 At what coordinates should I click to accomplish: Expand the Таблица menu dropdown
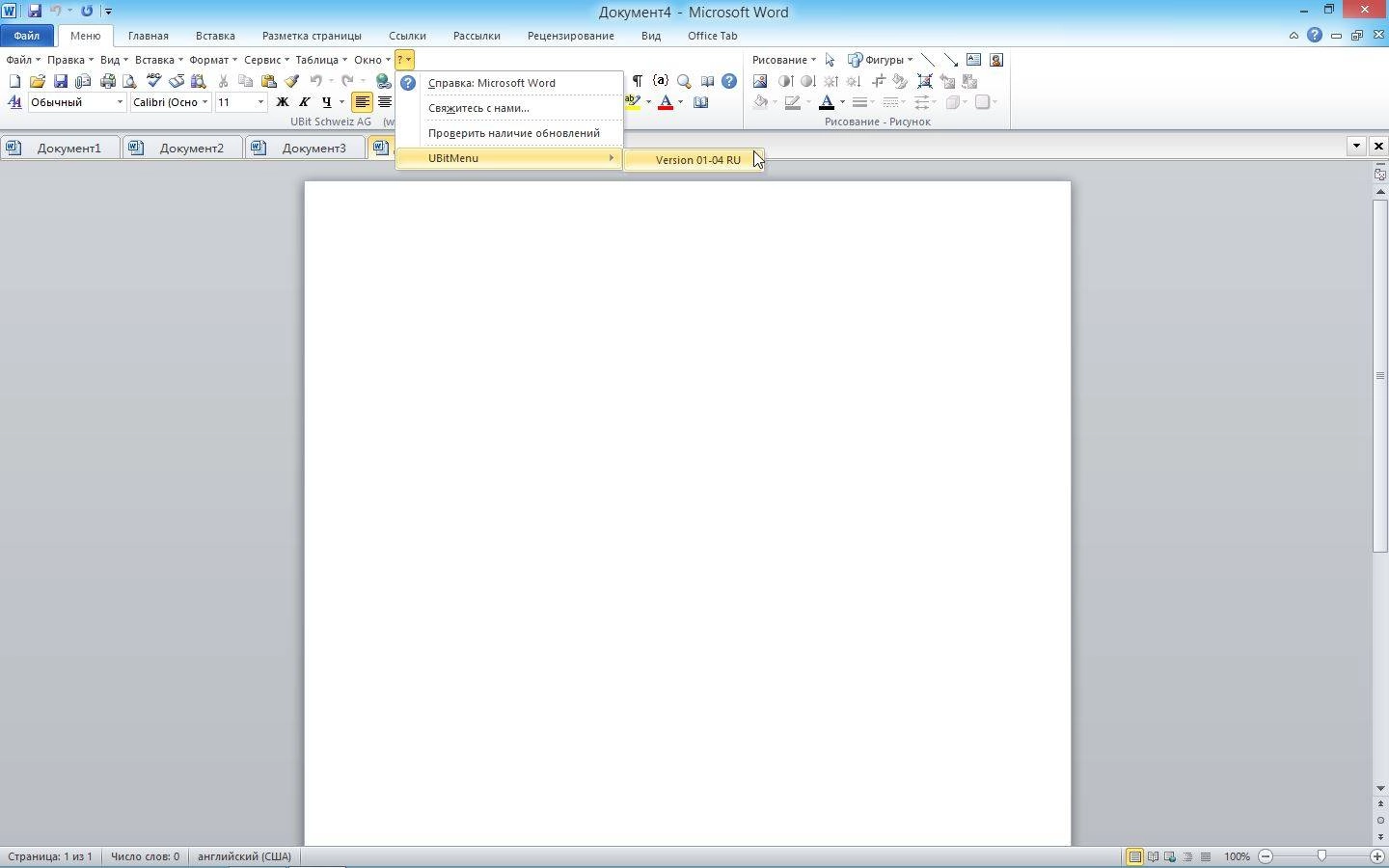click(x=321, y=60)
